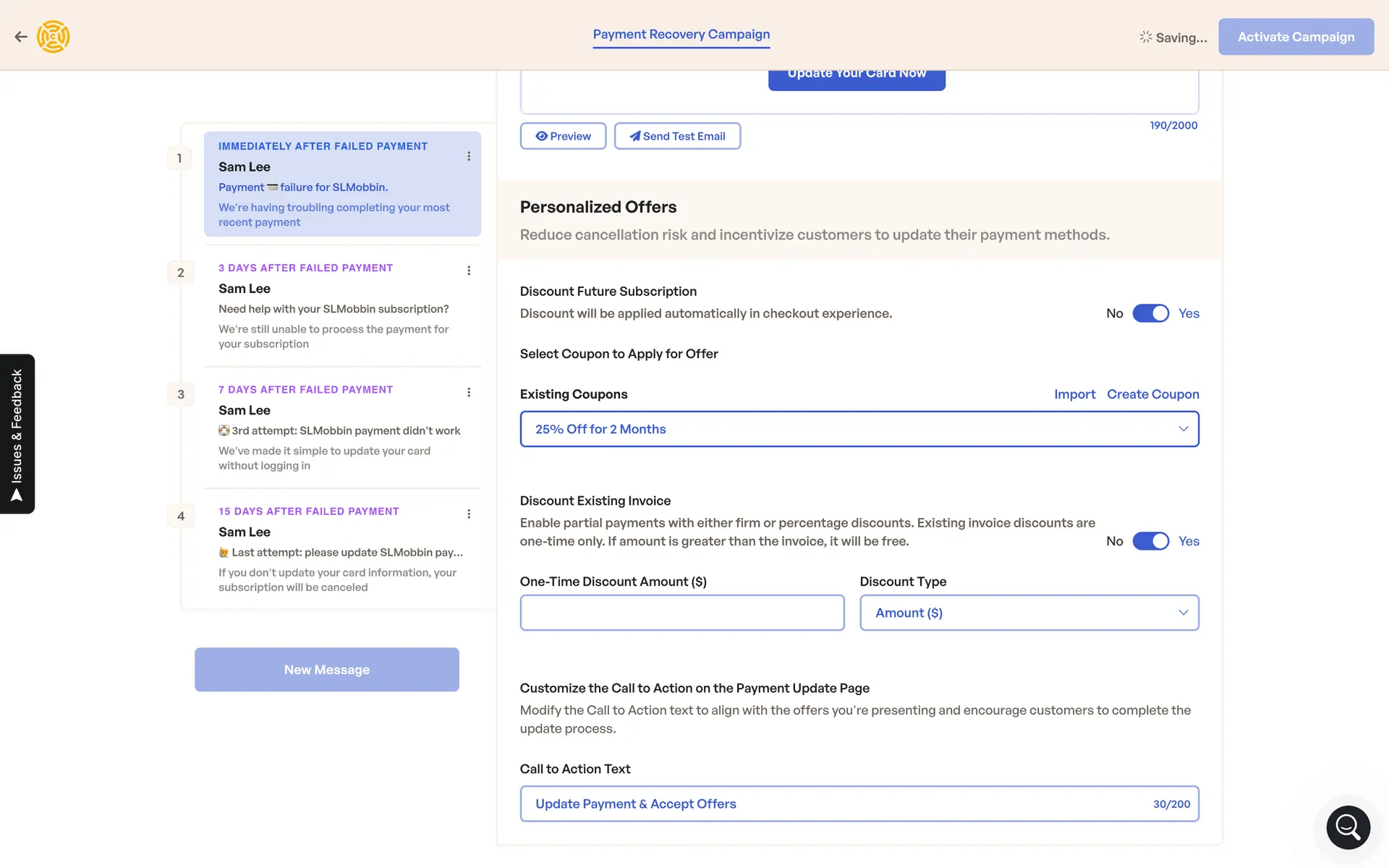Screen dimensions: 1389x868
Task: Expand the Existing Coupons dropdown
Action: coord(859,429)
